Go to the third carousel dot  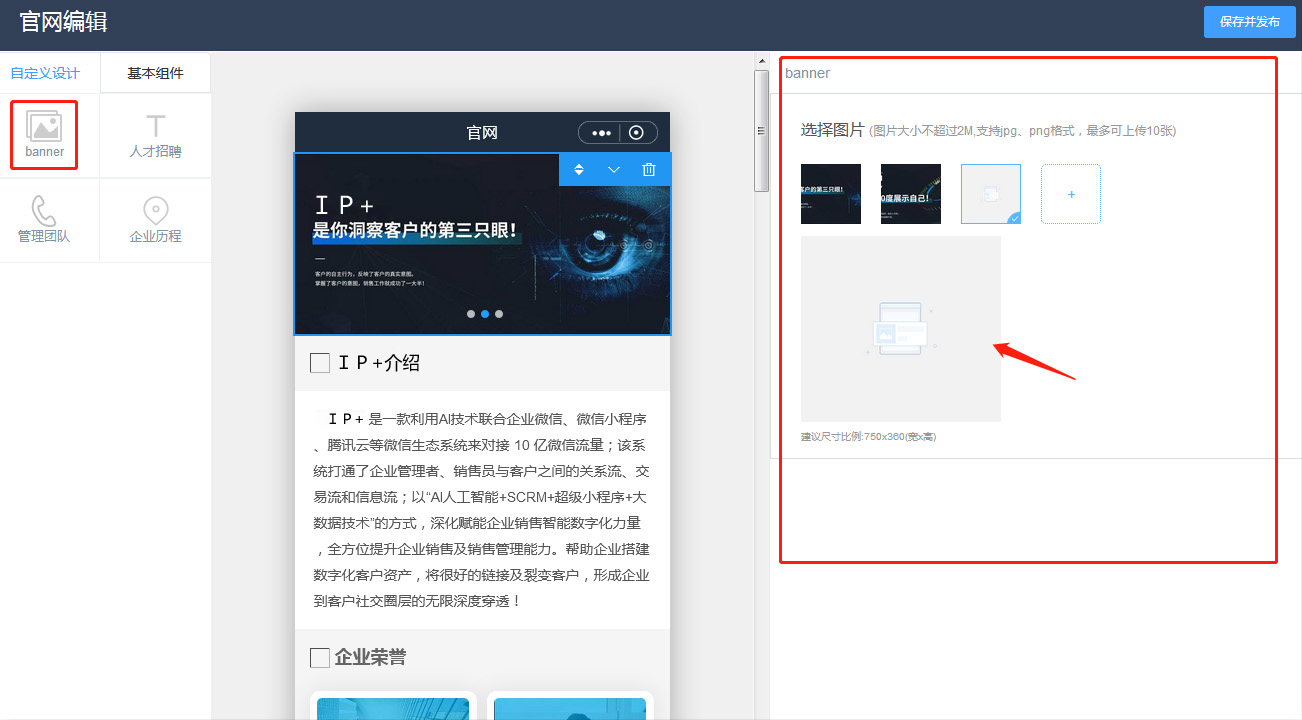pyautogui.click(x=499, y=314)
